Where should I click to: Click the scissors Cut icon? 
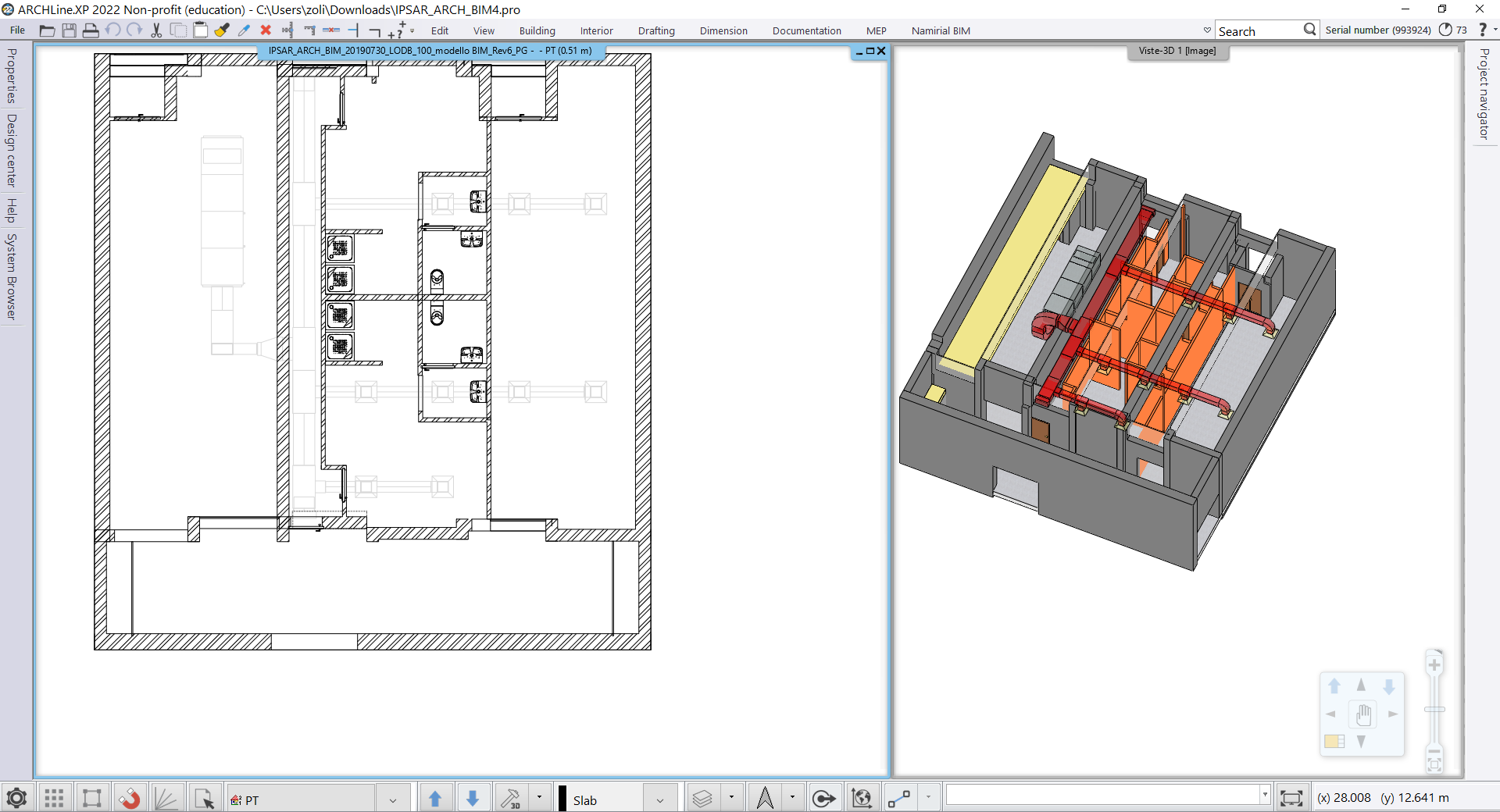[156, 30]
